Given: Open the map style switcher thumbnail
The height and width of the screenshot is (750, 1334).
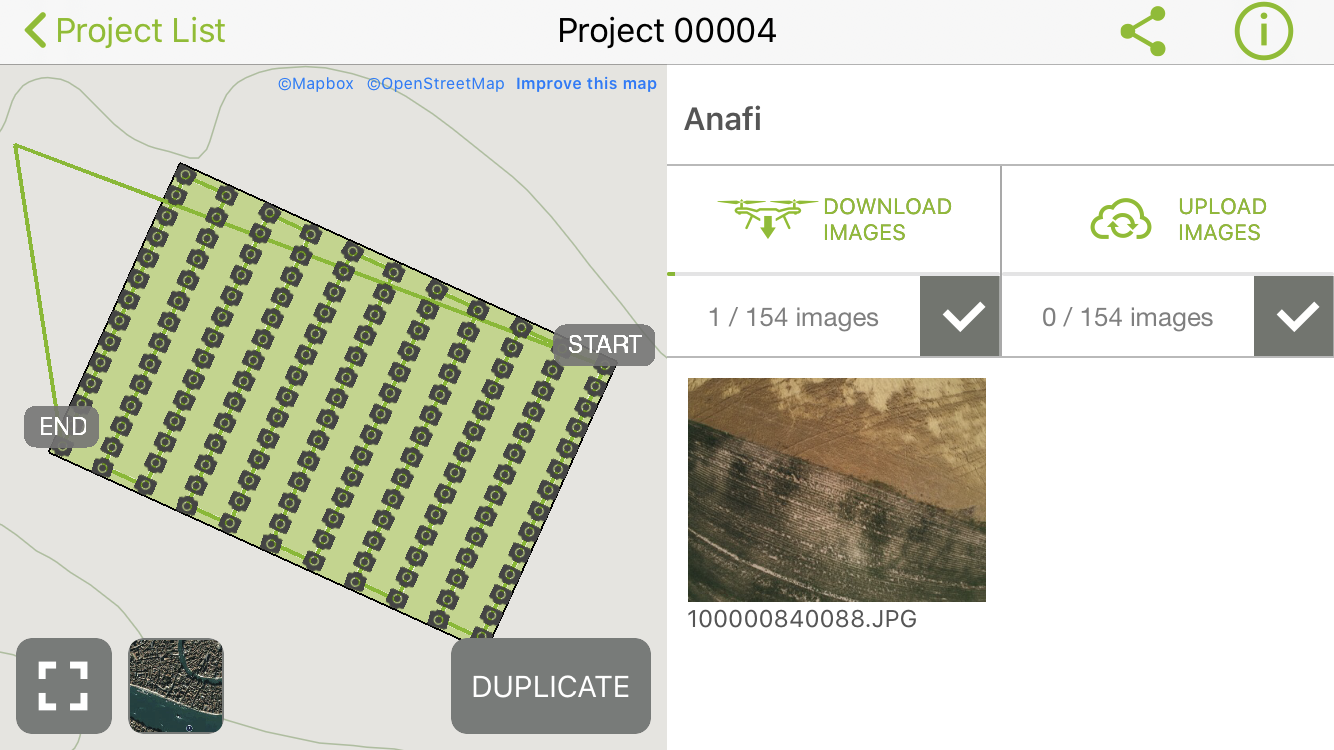Looking at the screenshot, I should (175, 686).
